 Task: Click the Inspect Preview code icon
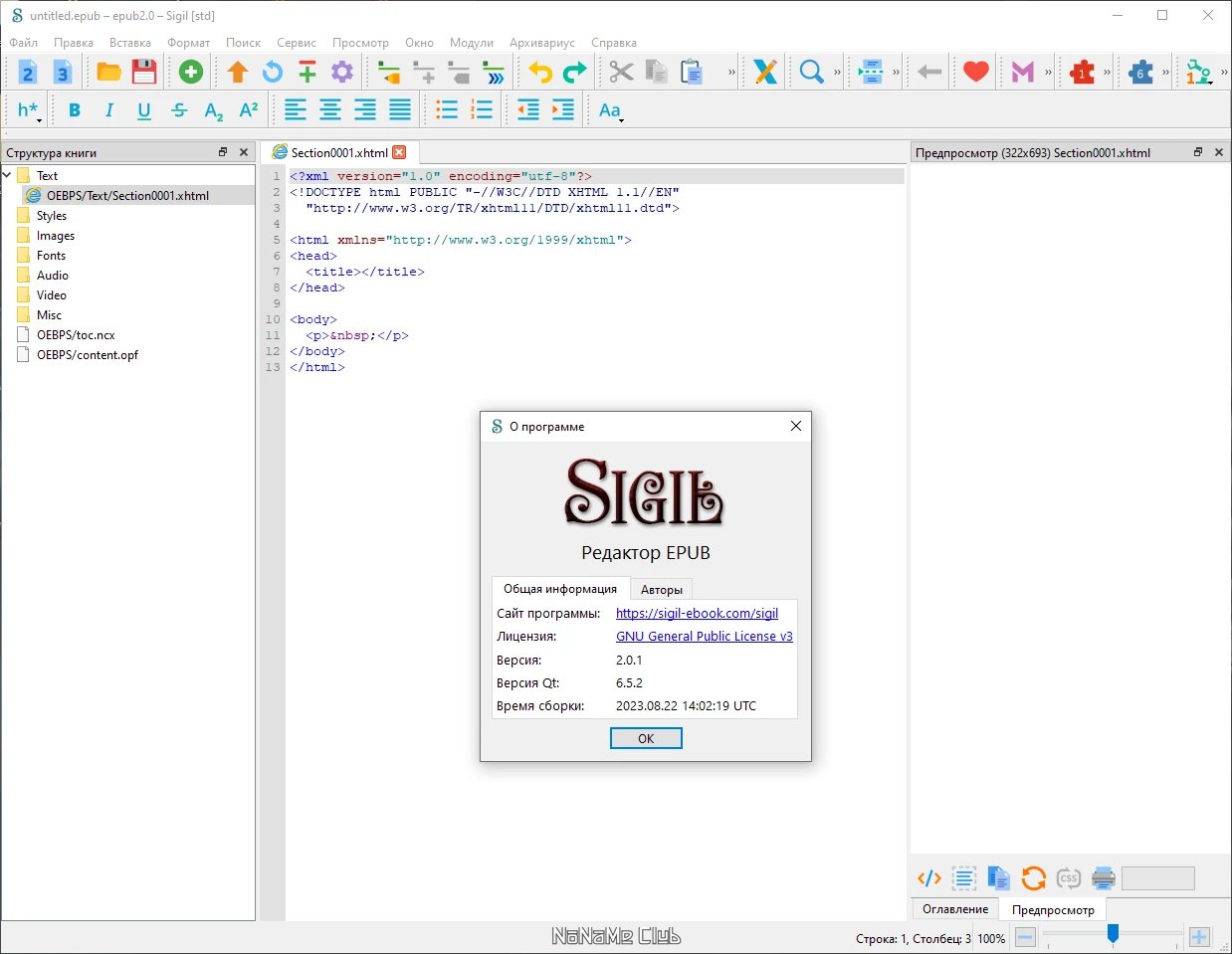[x=928, y=878]
